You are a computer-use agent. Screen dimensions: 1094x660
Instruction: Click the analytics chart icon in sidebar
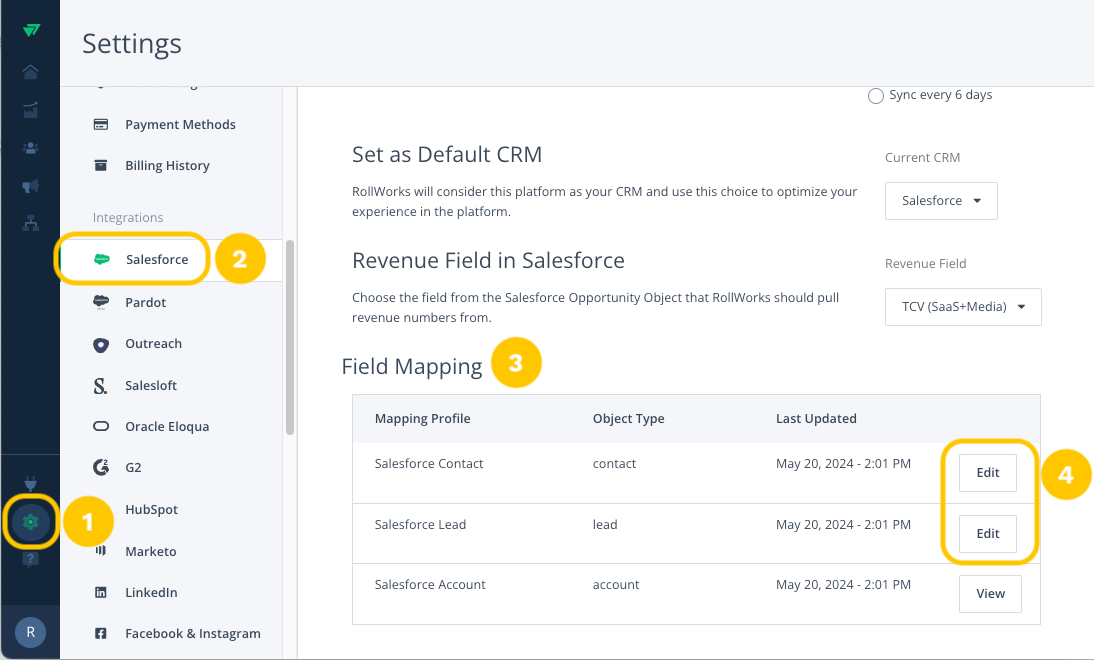(x=30, y=110)
